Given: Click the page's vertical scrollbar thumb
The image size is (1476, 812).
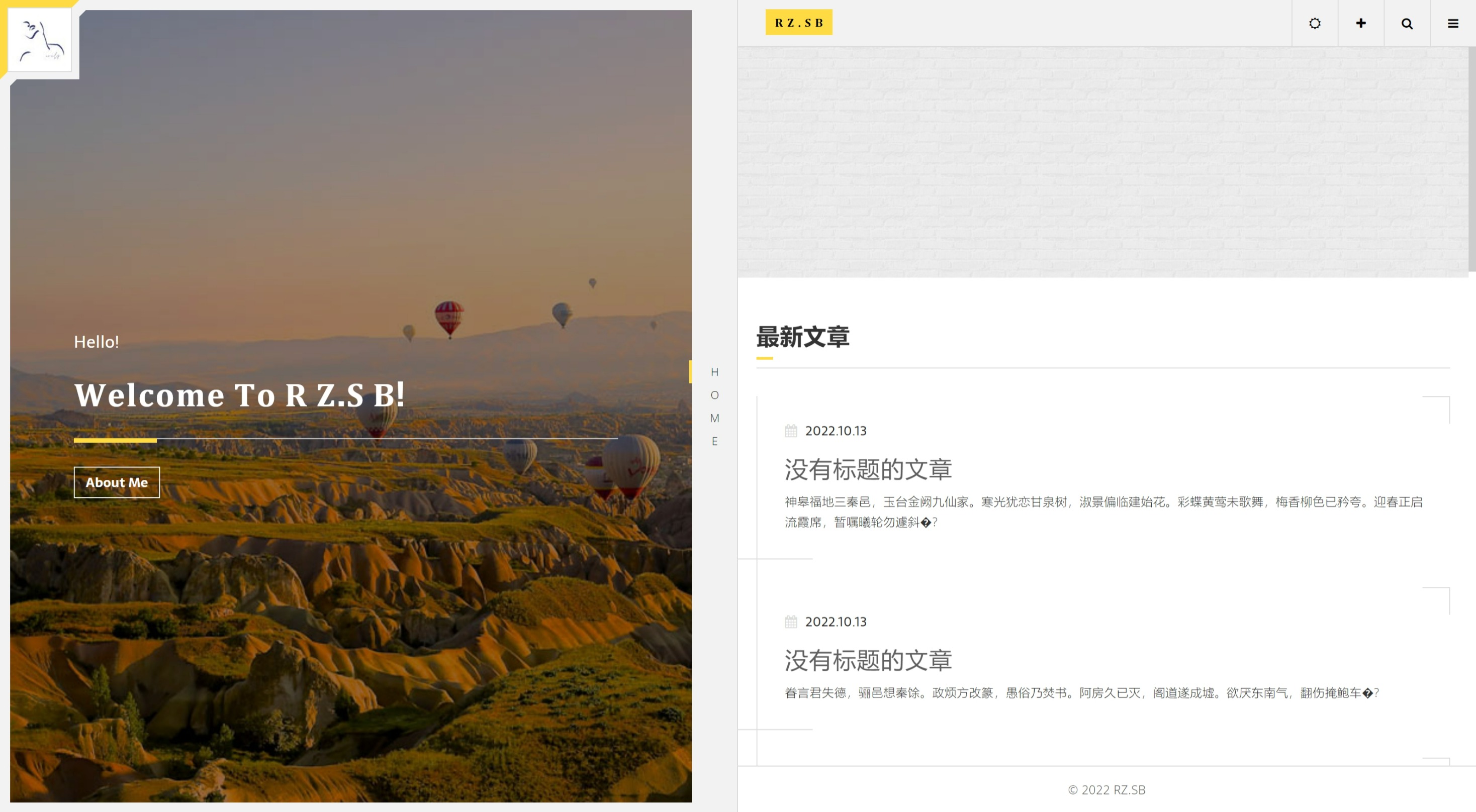Looking at the screenshot, I should (1471, 159).
